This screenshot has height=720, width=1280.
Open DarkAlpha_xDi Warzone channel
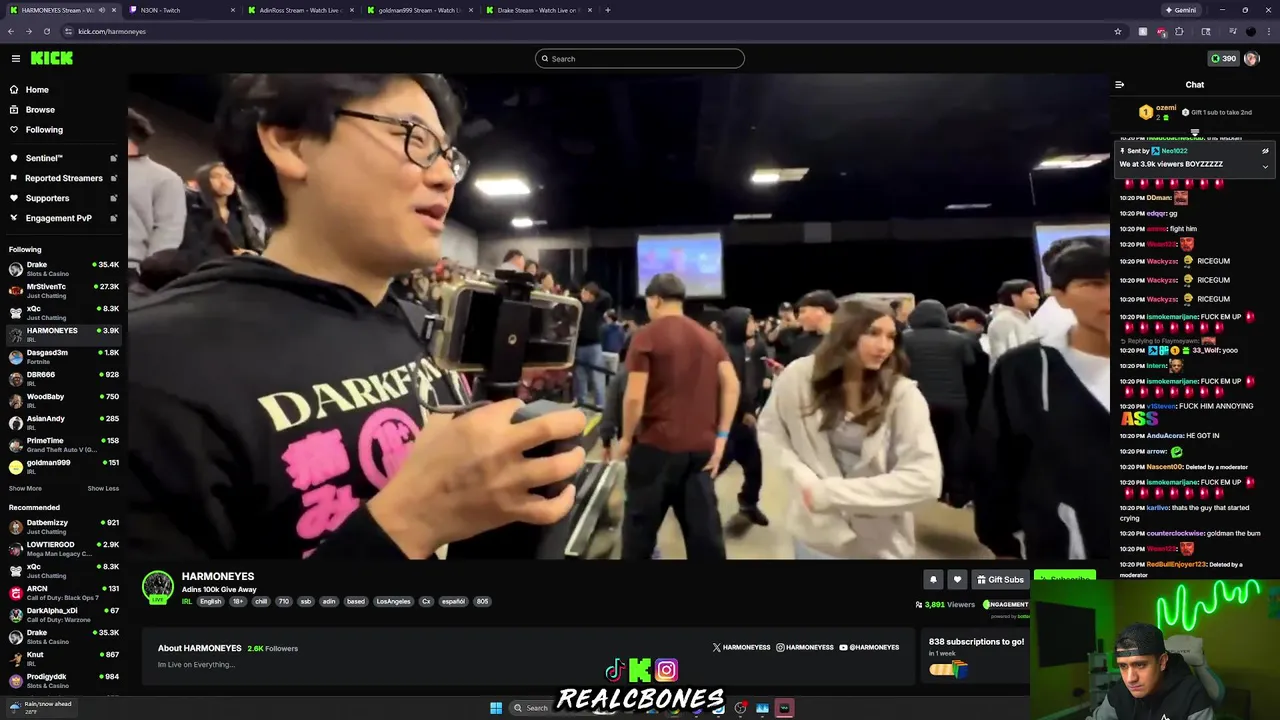pyautogui.click(x=64, y=615)
